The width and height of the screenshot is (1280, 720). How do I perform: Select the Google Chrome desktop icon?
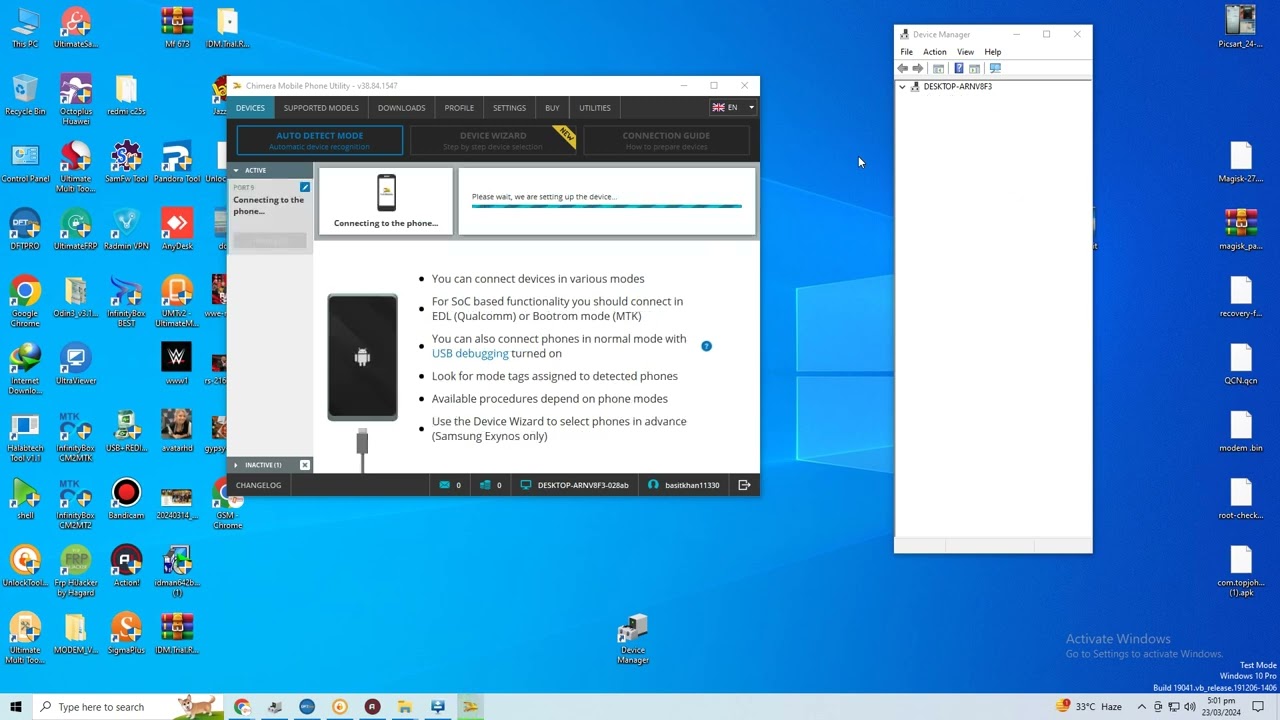(x=25, y=301)
